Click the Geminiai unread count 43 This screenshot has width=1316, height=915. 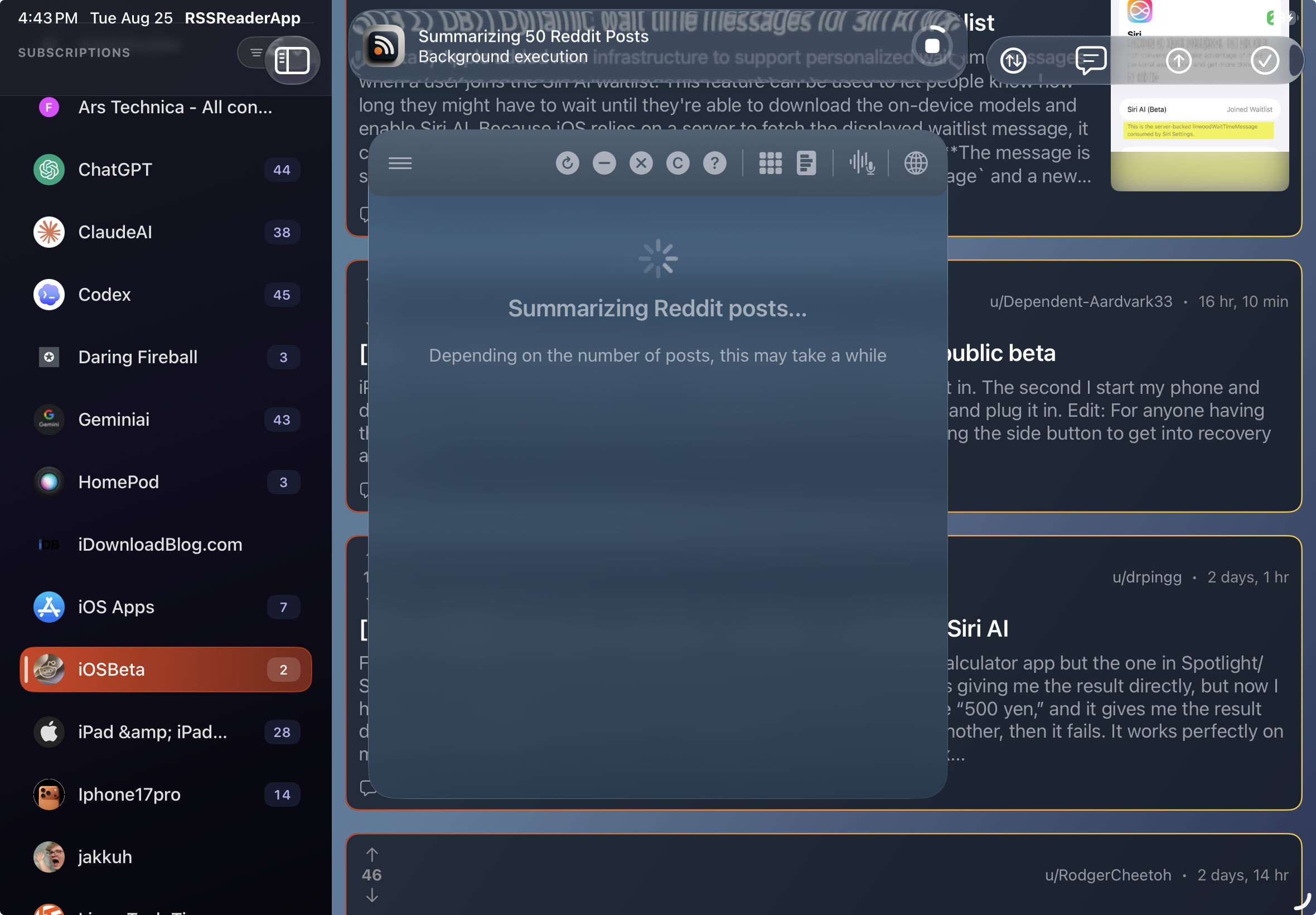tap(282, 420)
